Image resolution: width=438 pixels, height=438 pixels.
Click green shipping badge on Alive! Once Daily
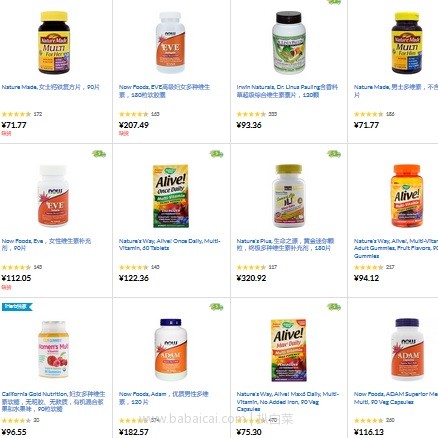pos(216,154)
